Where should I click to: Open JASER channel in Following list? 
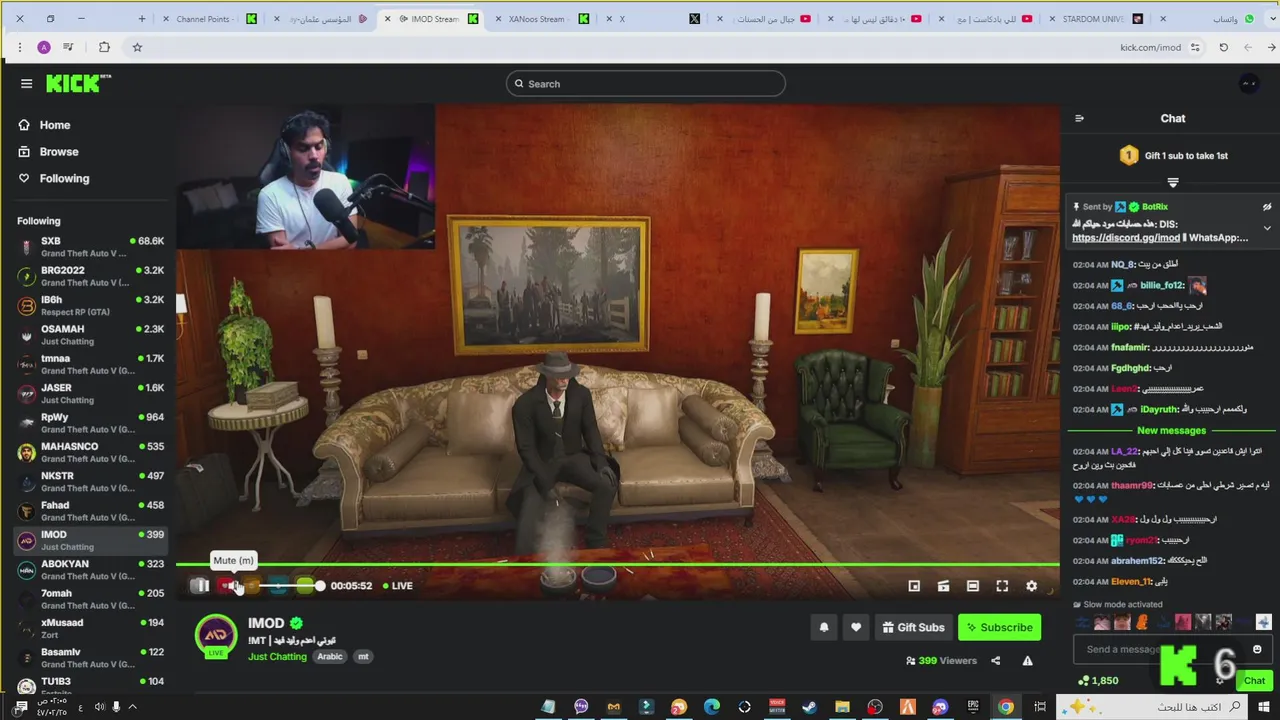coord(90,394)
